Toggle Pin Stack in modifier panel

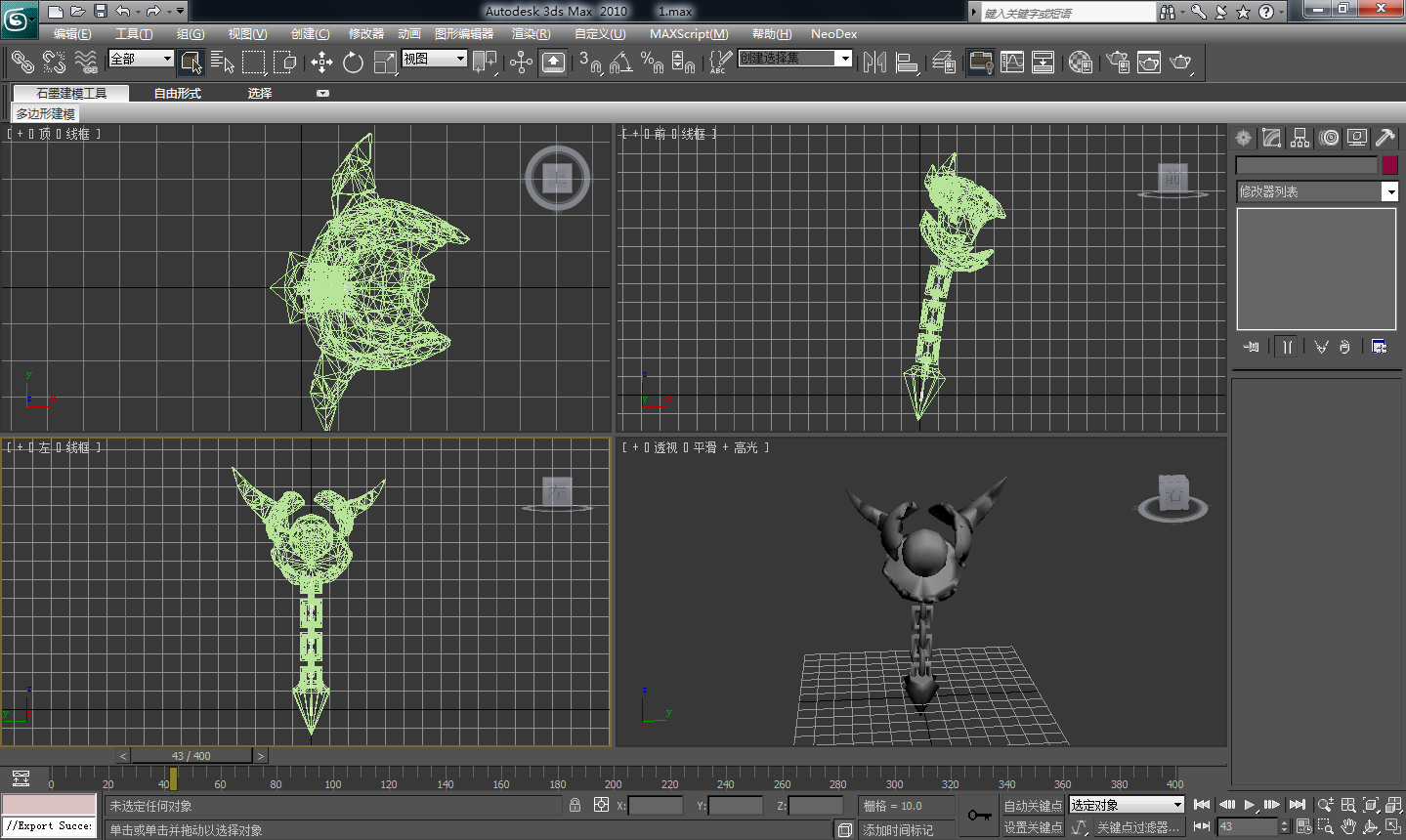1252,347
